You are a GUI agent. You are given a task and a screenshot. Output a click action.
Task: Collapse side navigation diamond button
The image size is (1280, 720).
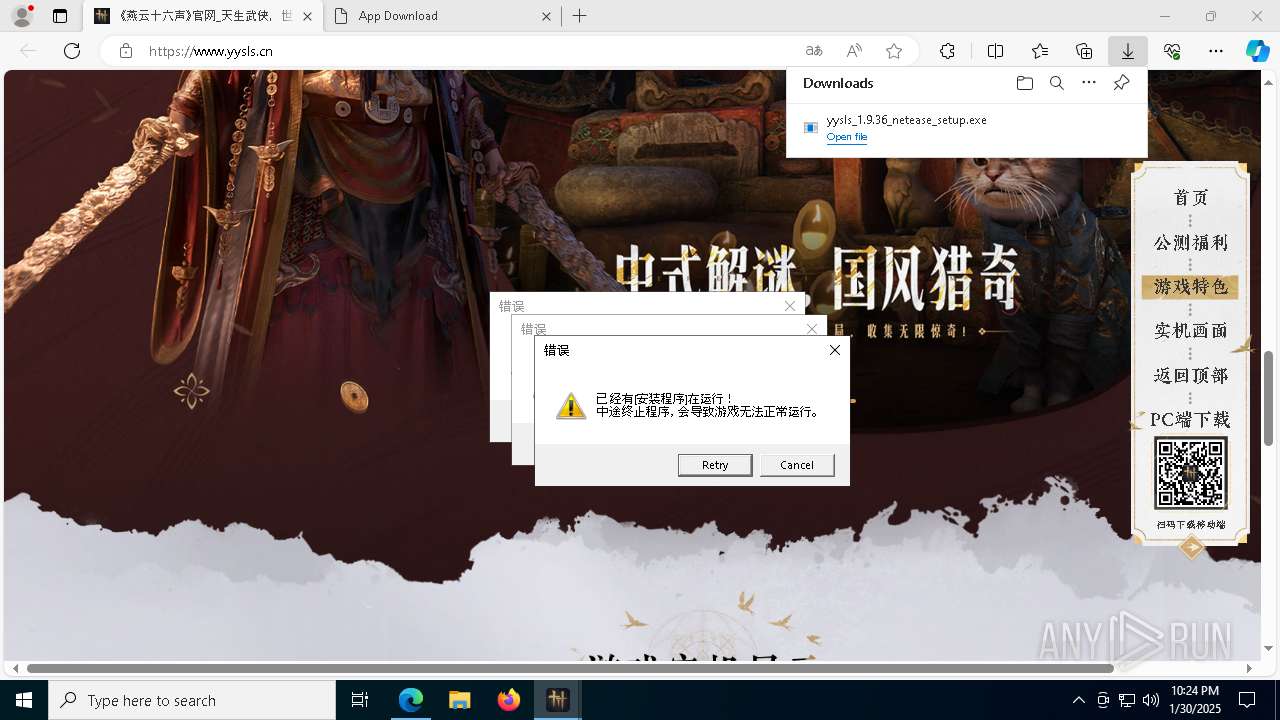[x=1191, y=547]
